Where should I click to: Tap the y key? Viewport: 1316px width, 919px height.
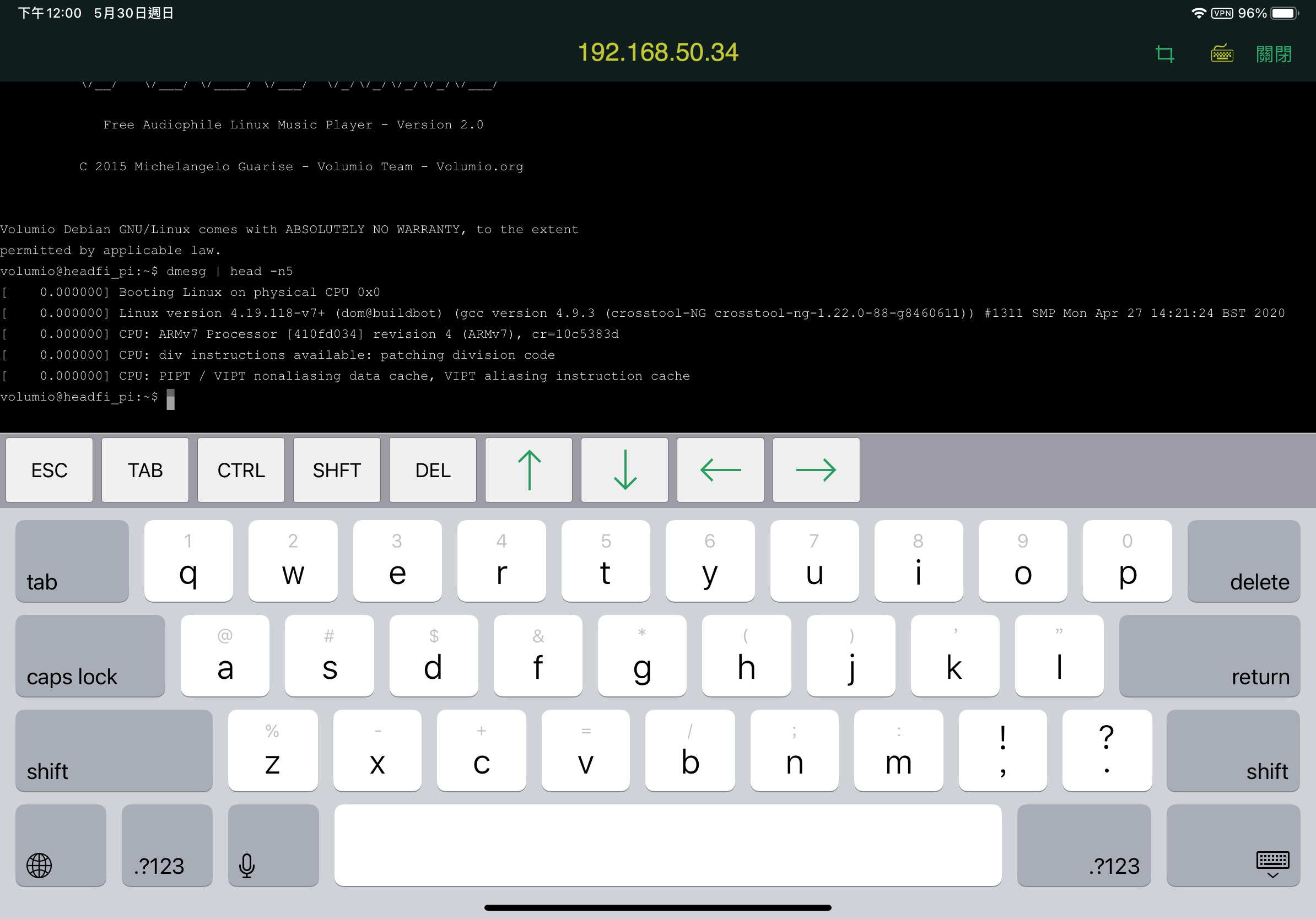710,561
